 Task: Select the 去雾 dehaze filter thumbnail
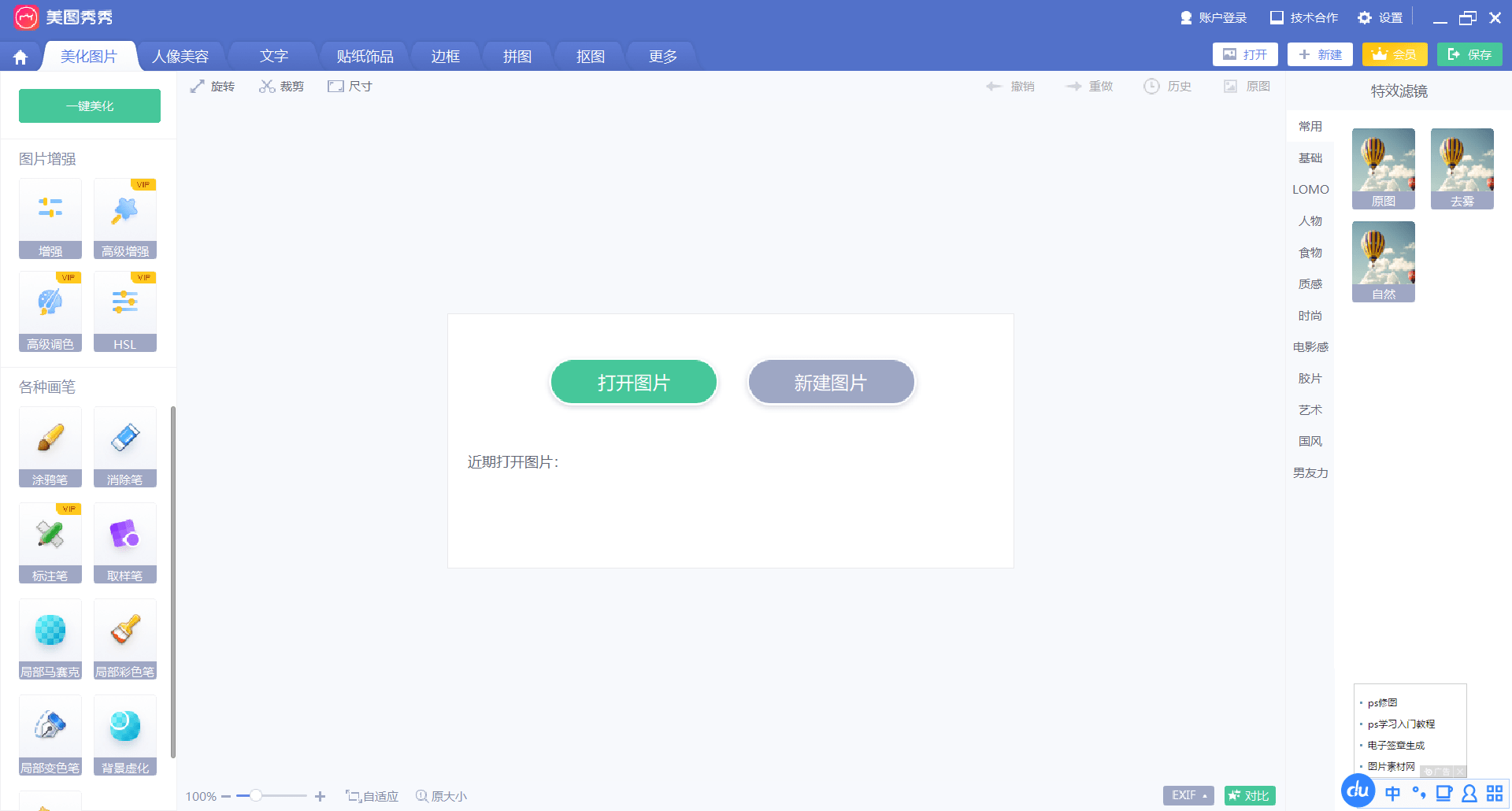(1462, 168)
